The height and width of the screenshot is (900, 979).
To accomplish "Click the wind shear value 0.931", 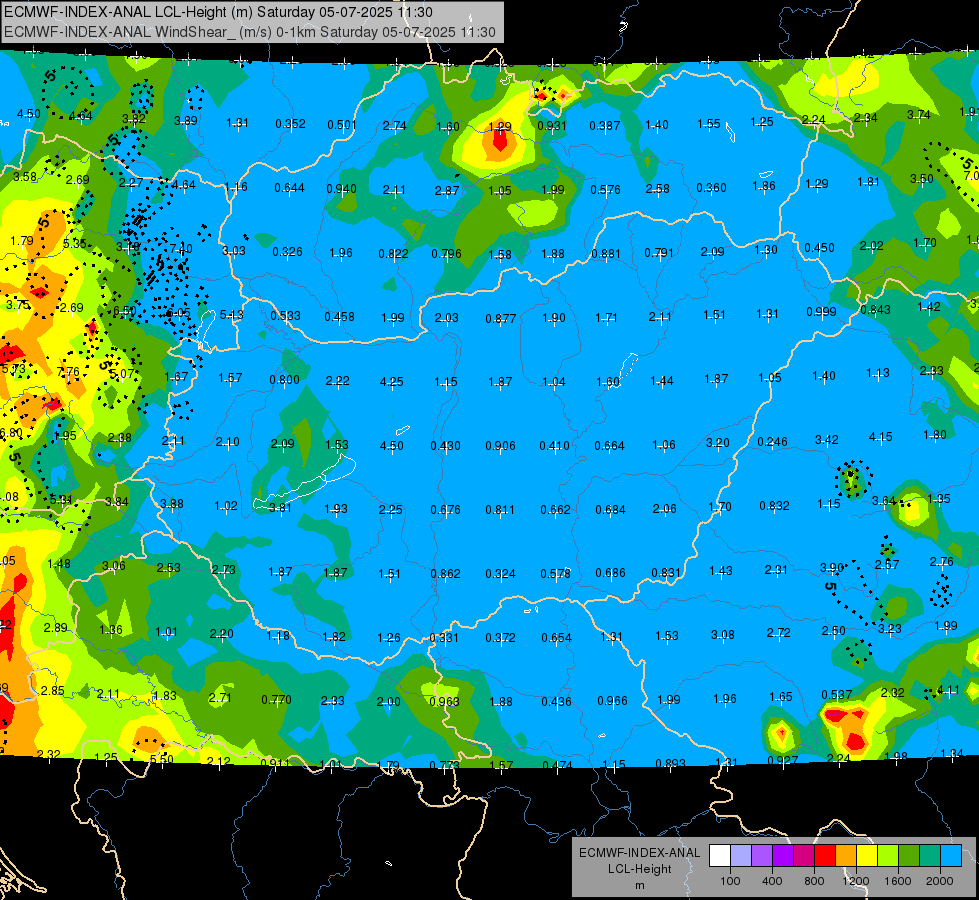I will (x=552, y=126).
